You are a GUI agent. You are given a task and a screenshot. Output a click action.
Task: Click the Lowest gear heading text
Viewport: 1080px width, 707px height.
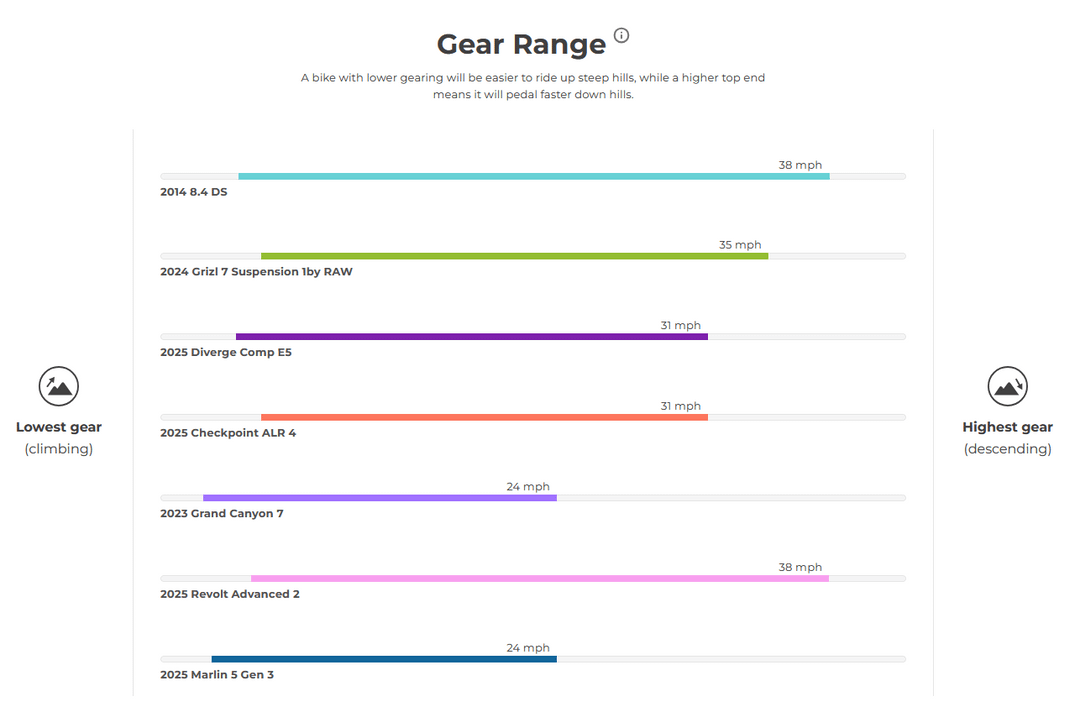59,427
